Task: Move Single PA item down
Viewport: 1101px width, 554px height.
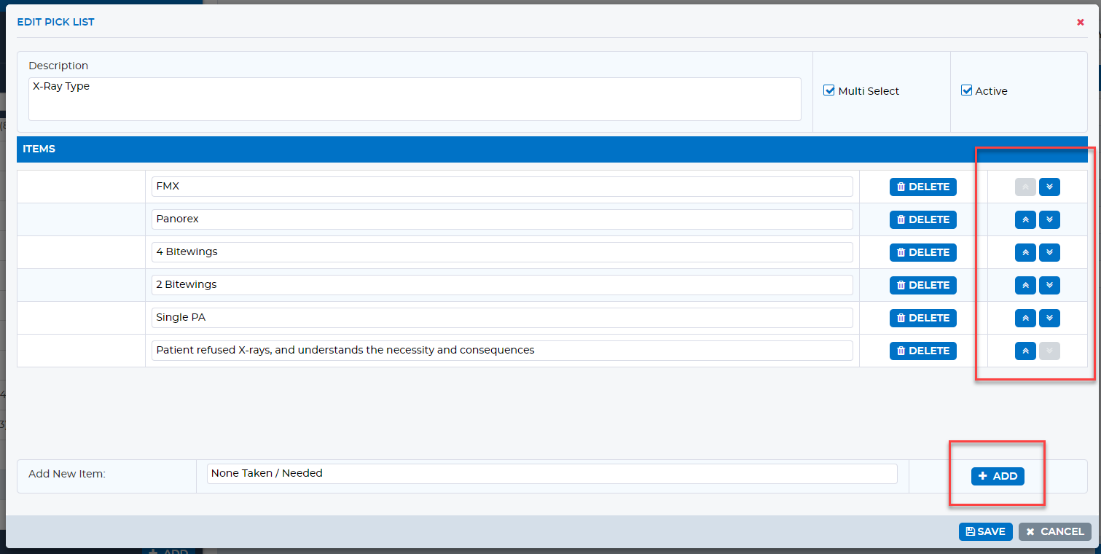Action: click(1049, 318)
